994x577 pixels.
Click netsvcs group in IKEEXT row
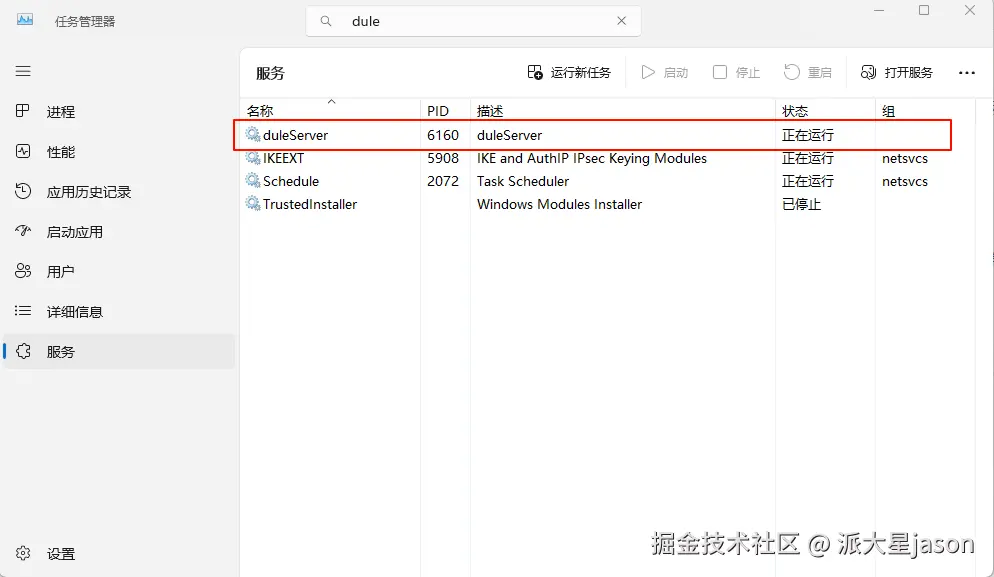(905, 159)
